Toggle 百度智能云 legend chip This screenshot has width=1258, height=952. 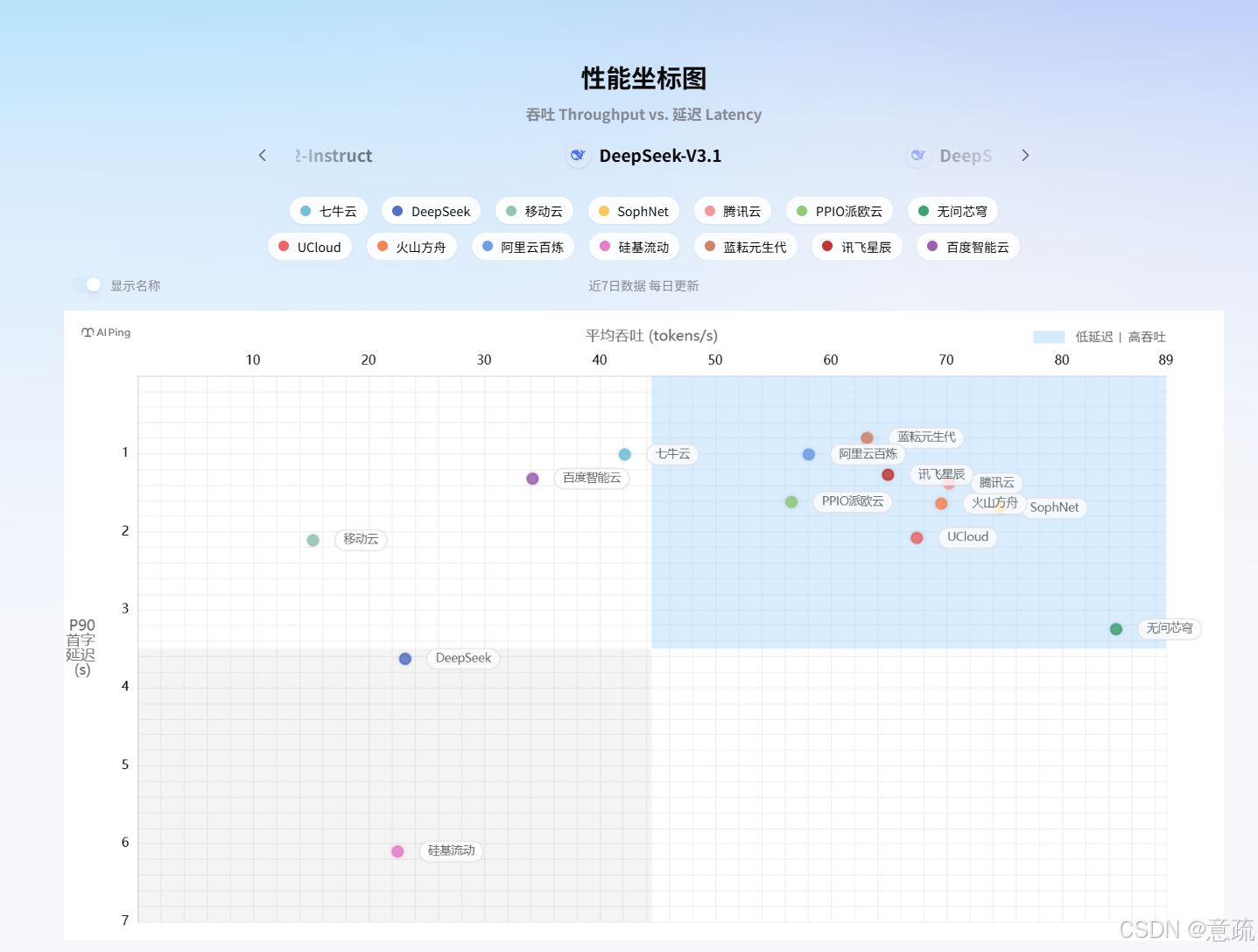968,247
